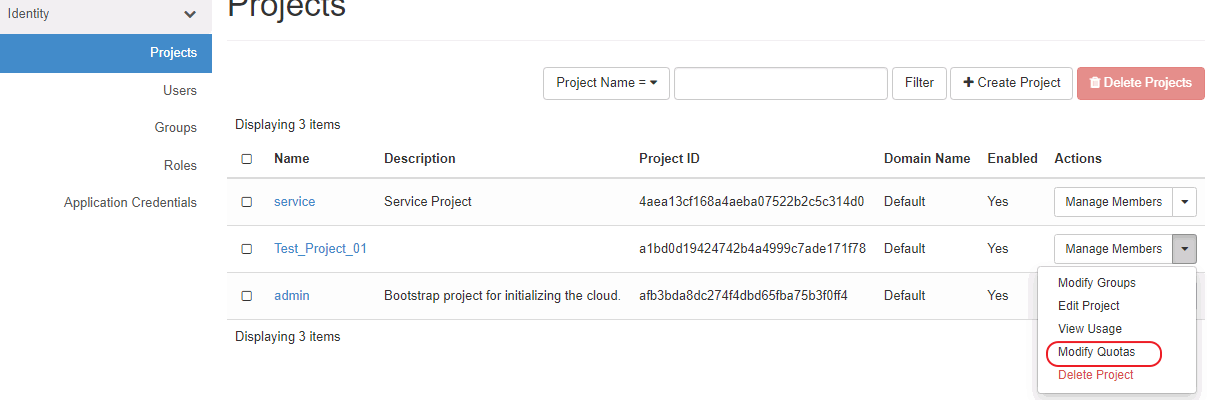Collapse the Identity sidebar section chevron
This screenshot has height=400, width=1207.
pyautogui.click(x=190, y=15)
